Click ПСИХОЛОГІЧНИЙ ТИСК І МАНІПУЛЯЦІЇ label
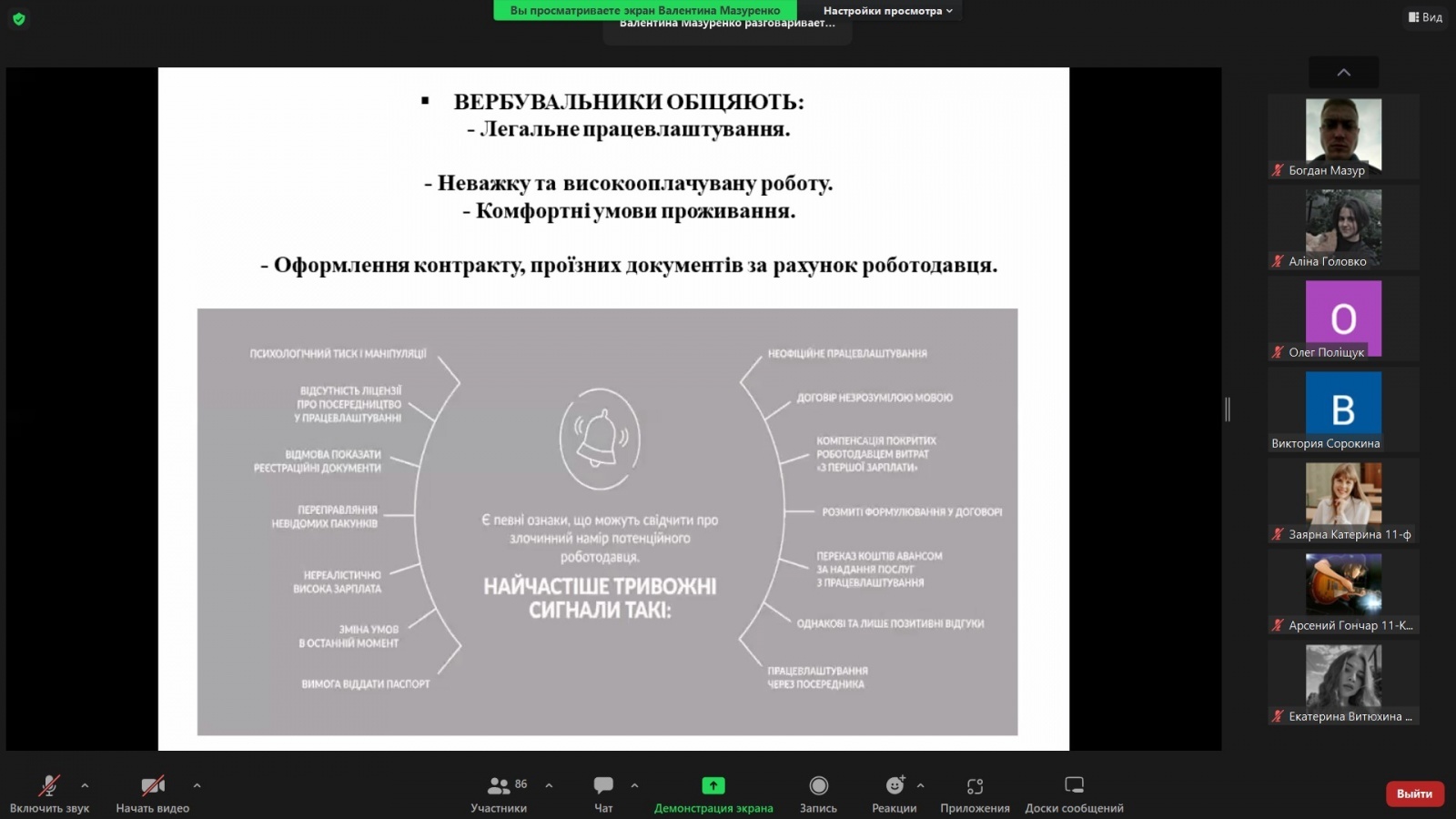 click(x=338, y=354)
